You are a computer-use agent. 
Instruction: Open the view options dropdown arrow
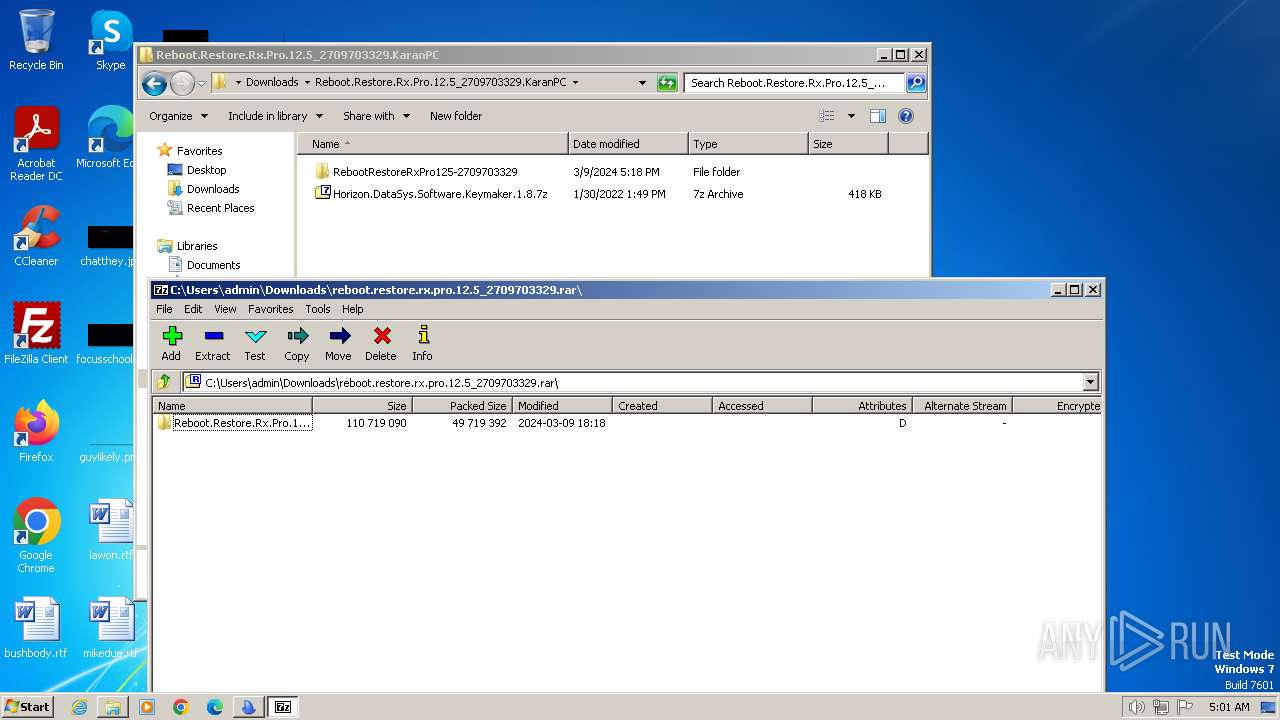(x=851, y=116)
